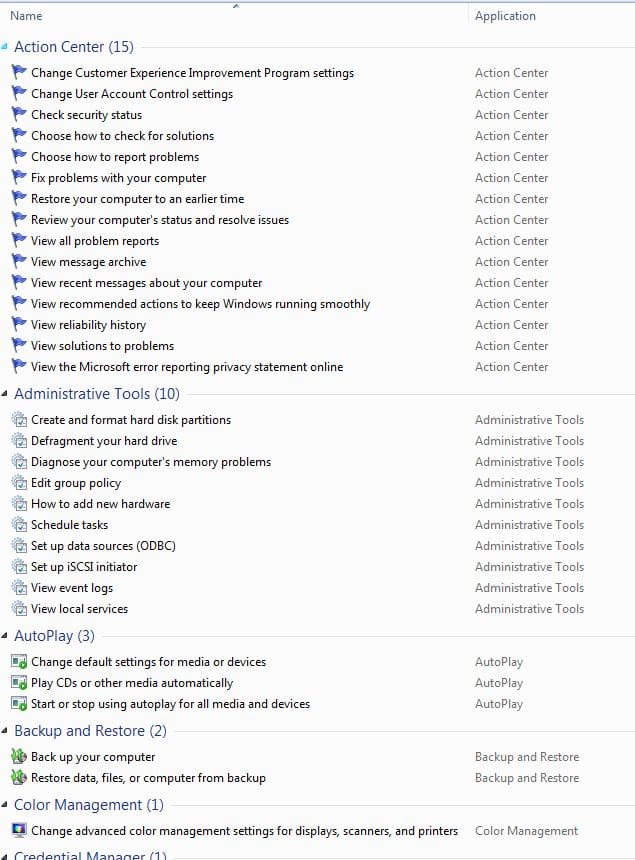Collapse the AutoPlay group arrow
The width and height of the screenshot is (635, 860).
(4, 636)
